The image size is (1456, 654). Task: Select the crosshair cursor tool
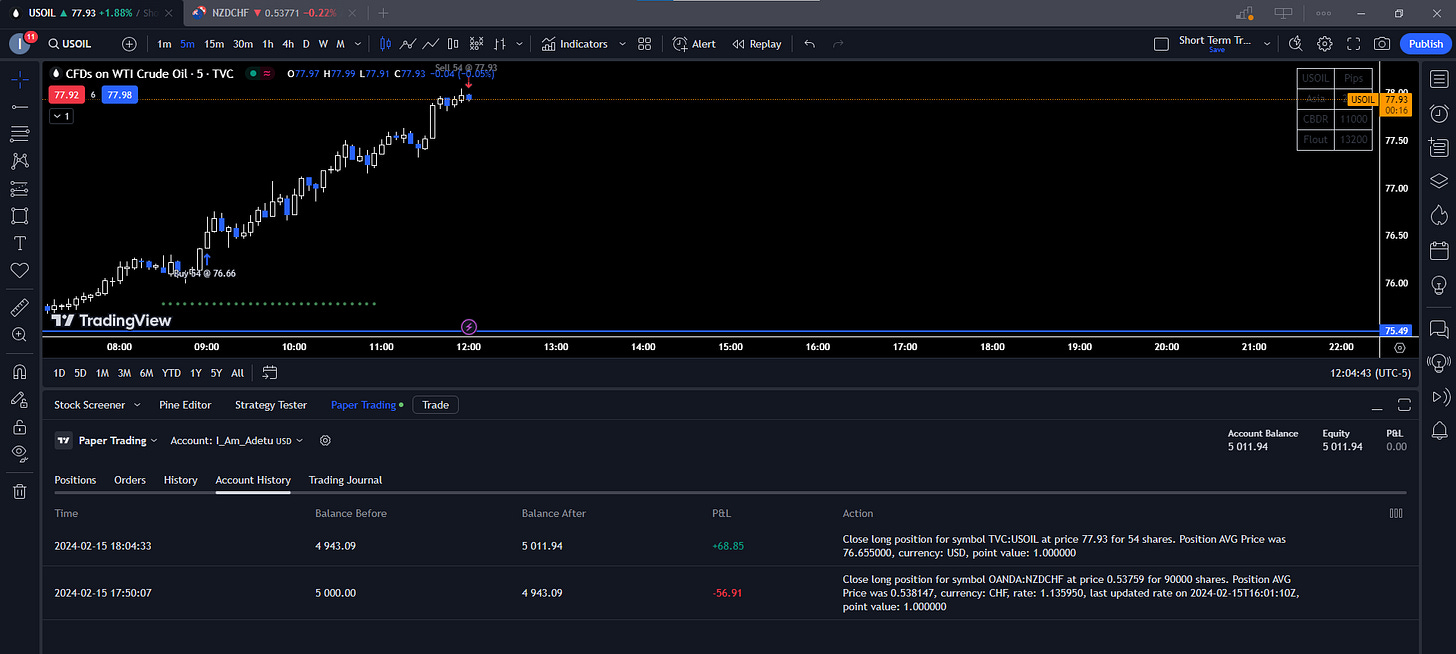[19, 78]
